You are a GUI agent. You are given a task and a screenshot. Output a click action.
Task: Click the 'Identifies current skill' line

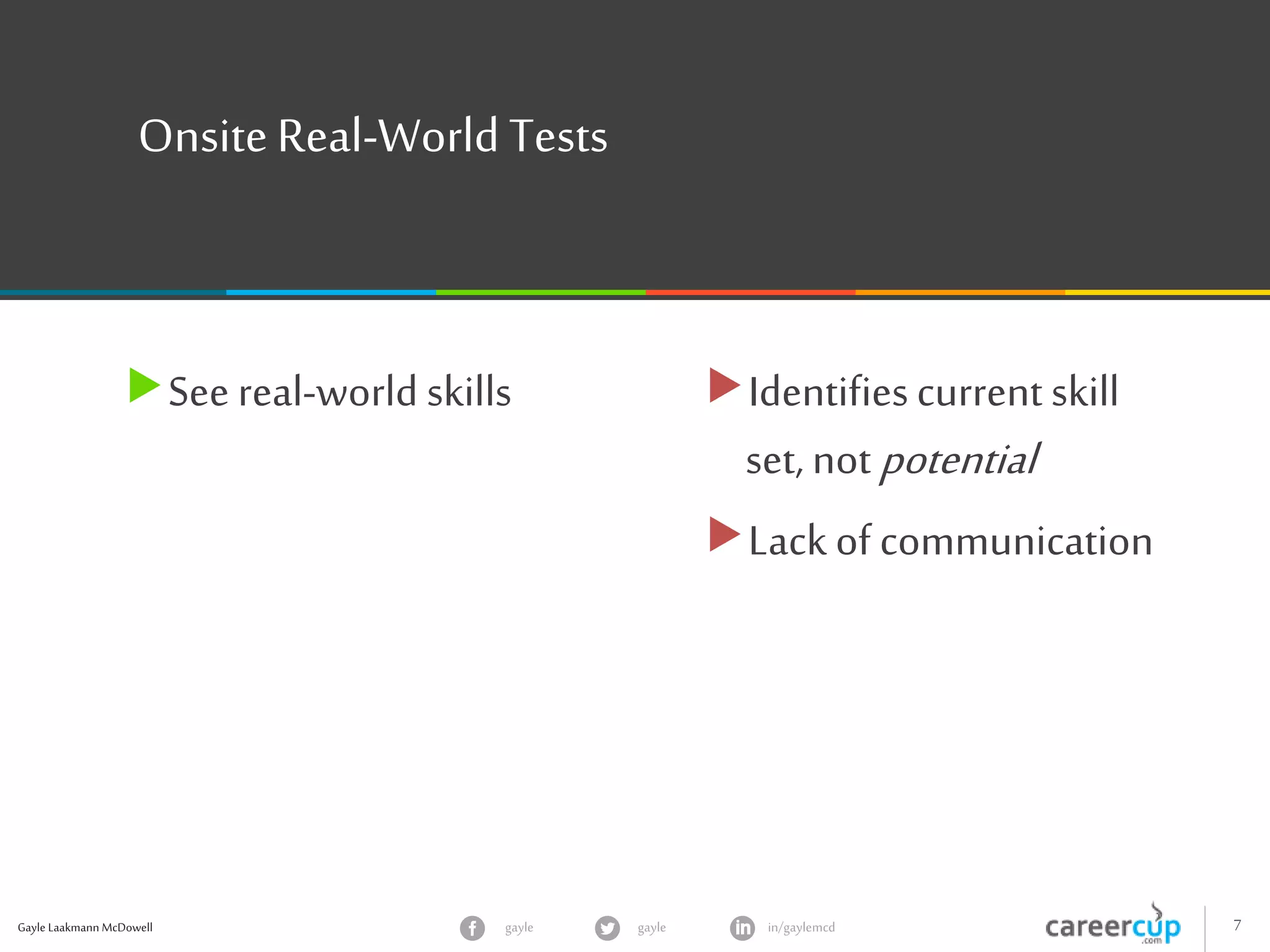coord(933,392)
